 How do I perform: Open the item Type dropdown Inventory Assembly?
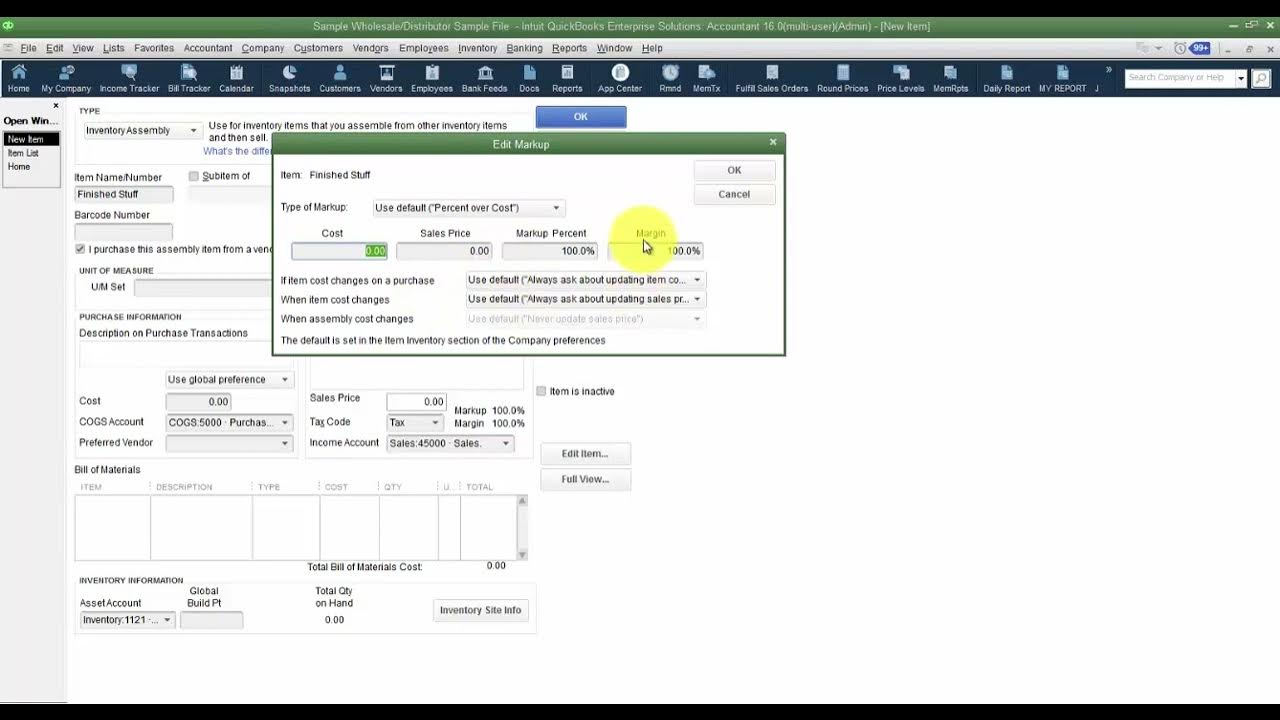pyautogui.click(x=141, y=130)
